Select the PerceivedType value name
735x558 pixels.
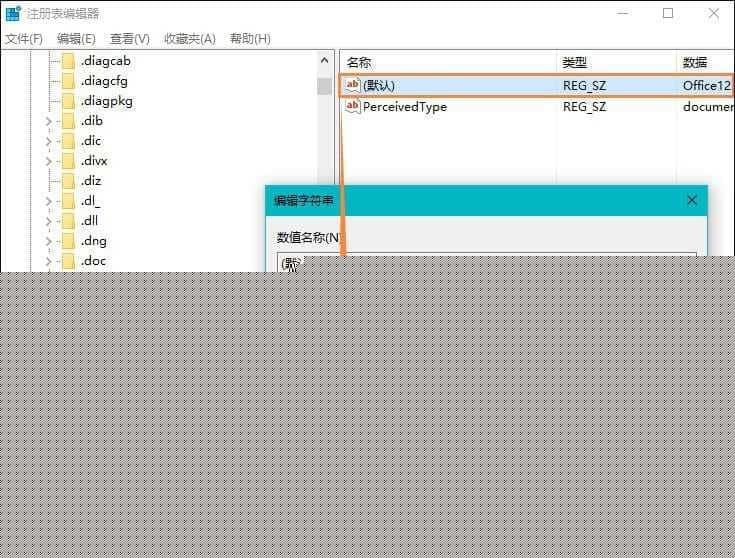point(405,107)
